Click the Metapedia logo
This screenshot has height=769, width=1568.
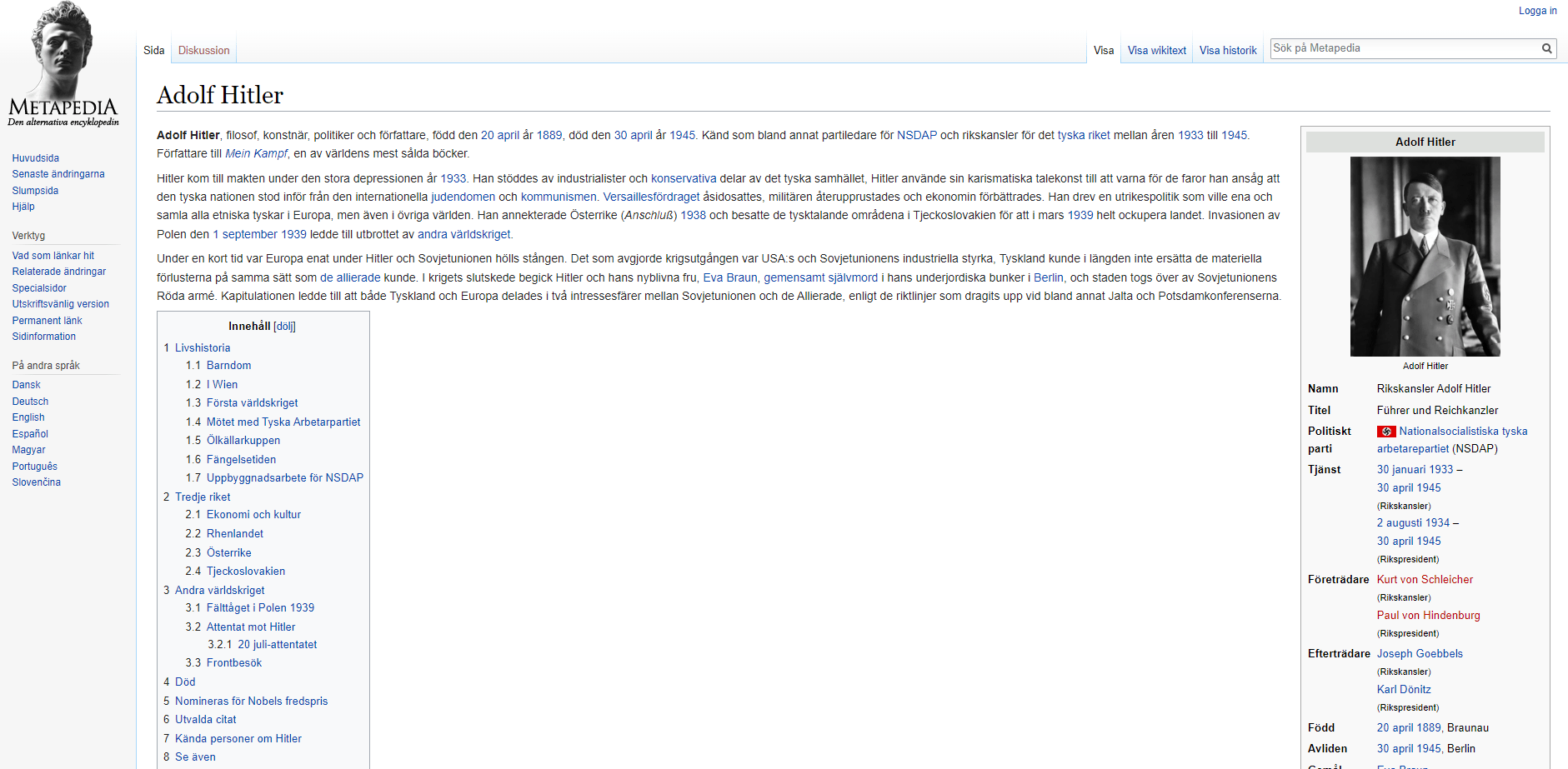(x=63, y=65)
